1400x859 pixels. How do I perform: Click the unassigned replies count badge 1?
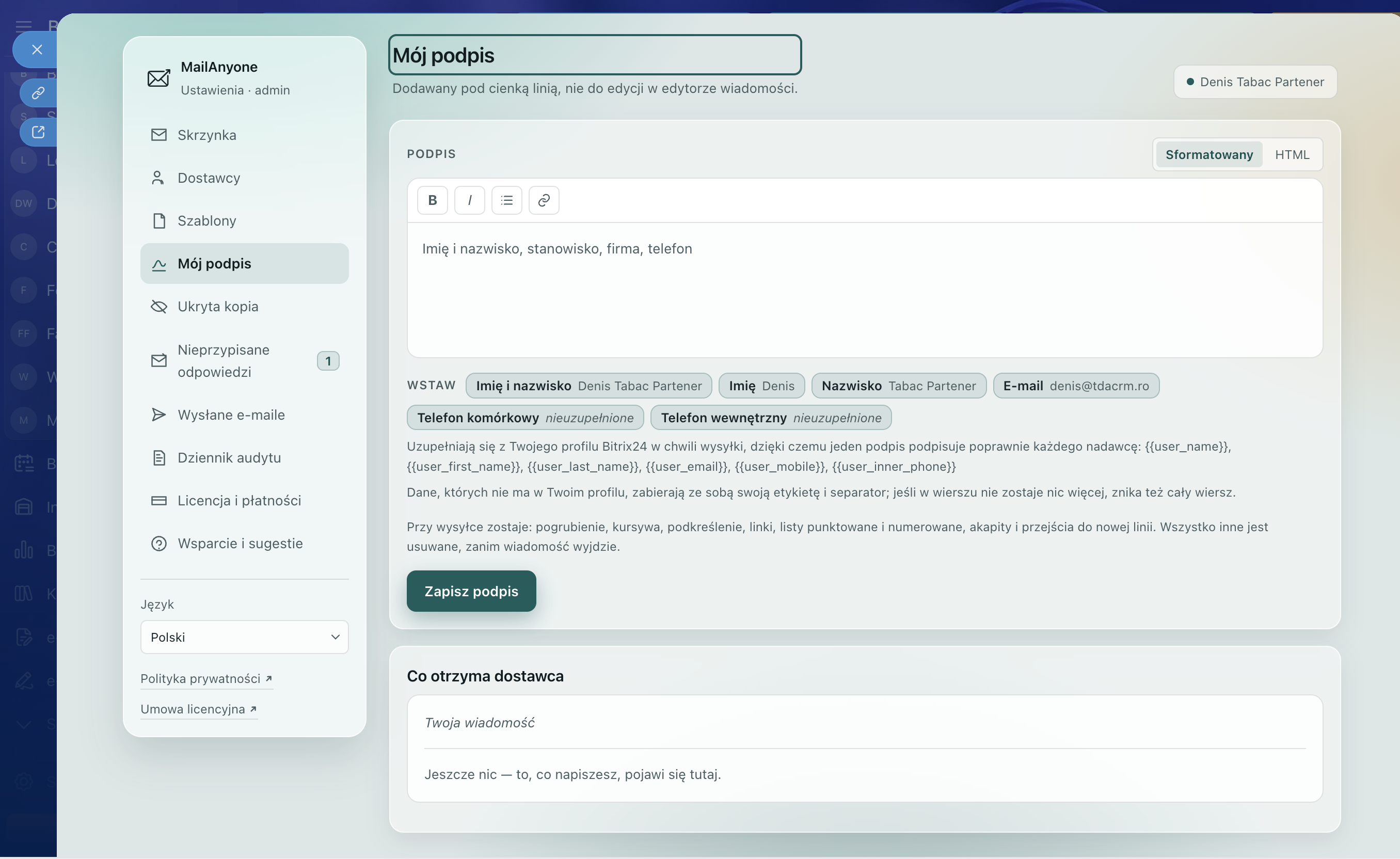328,361
